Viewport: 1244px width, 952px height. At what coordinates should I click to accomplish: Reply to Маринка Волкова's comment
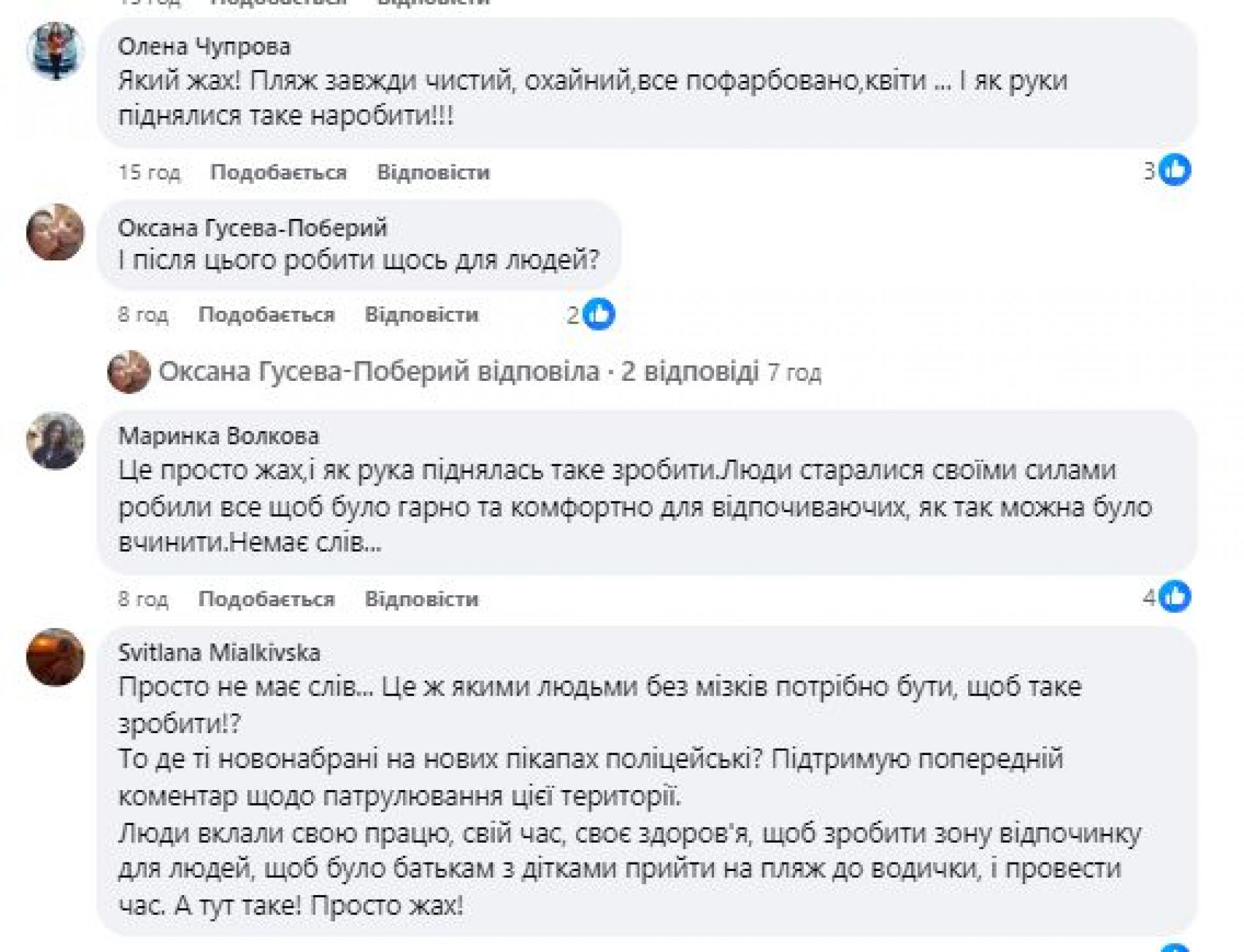(421, 599)
